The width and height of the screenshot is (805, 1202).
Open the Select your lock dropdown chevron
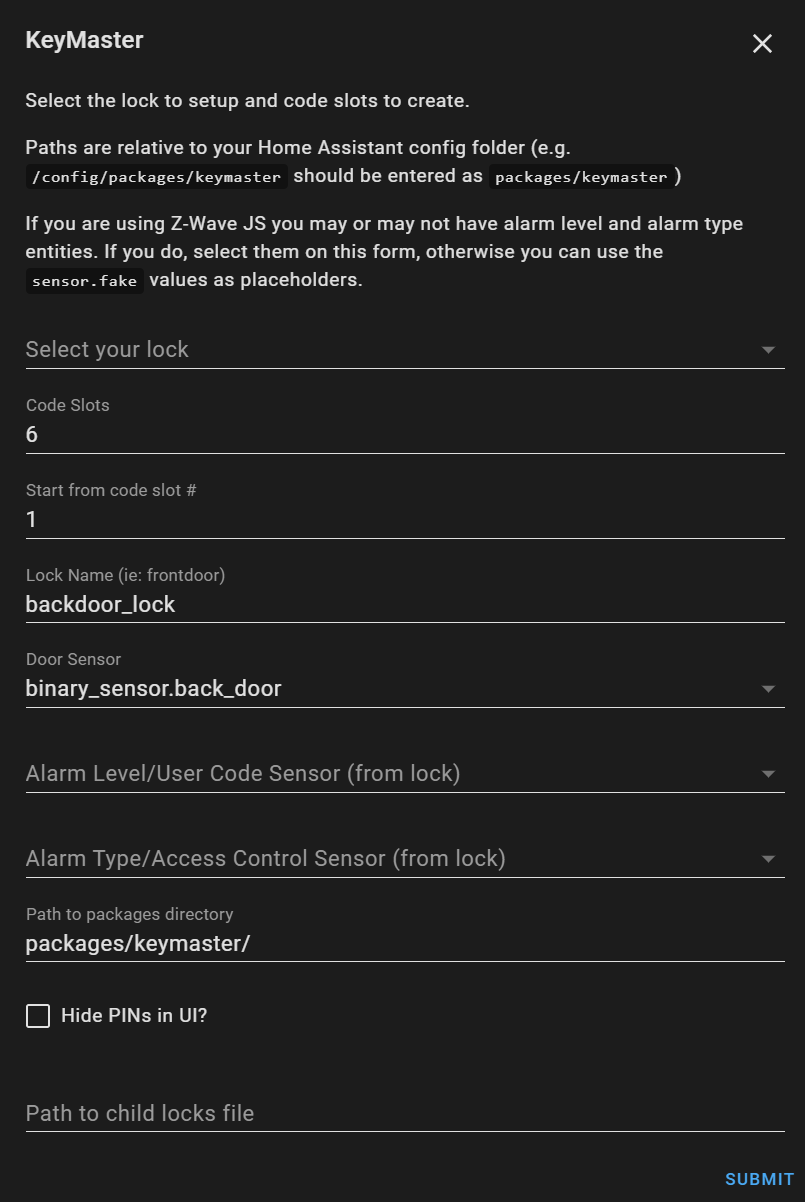pyautogui.click(x=768, y=350)
